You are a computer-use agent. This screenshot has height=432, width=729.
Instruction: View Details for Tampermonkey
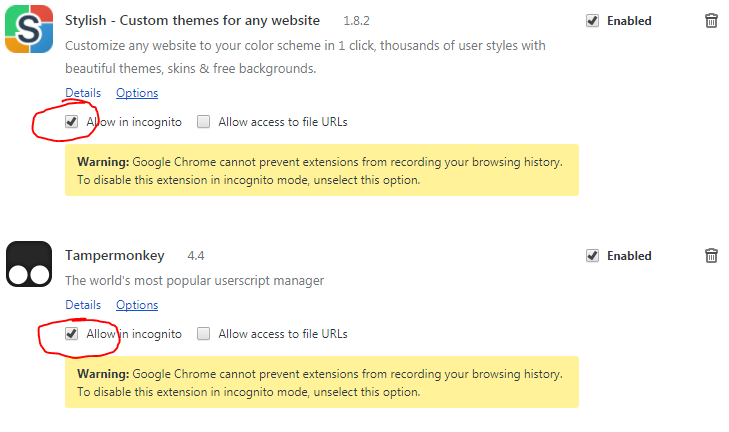[83, 305]
